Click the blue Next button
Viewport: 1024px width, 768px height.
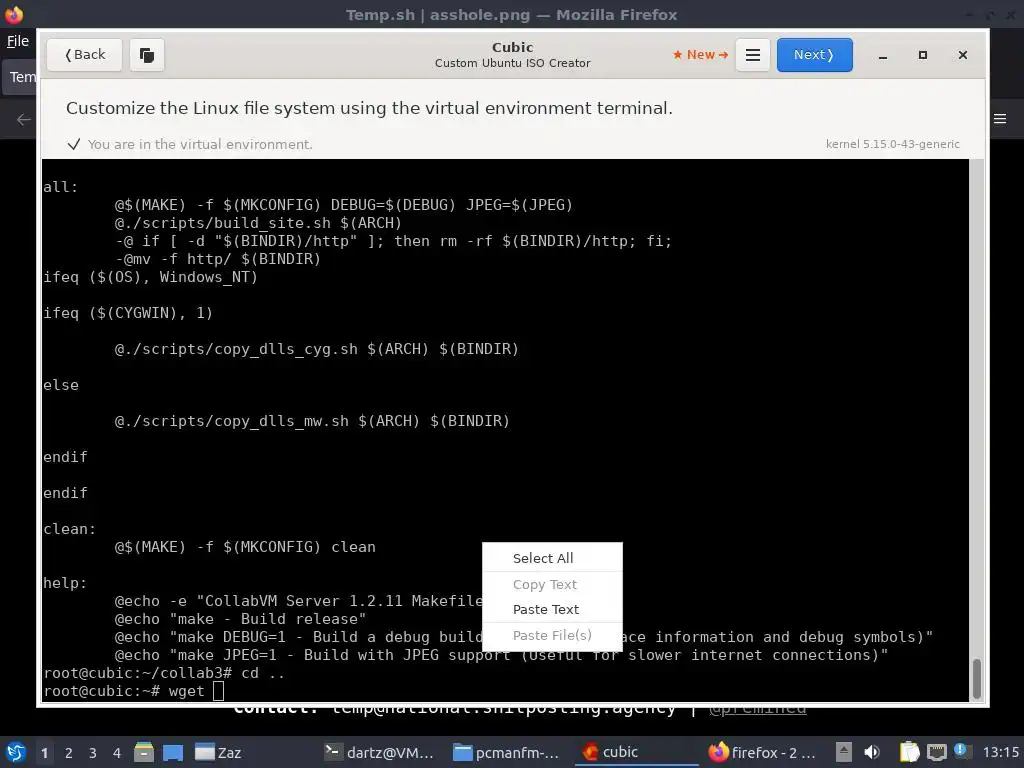click(814, 55)
